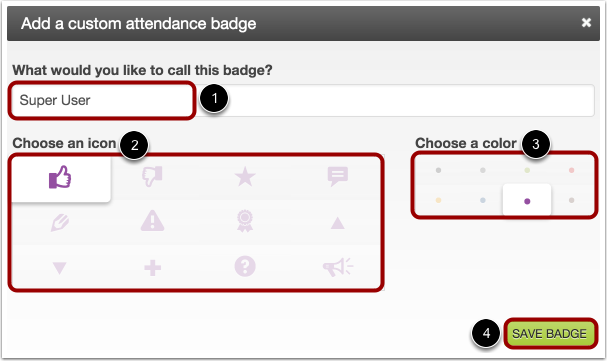The height and width of the screenshot is (361, 607).
Task: Choose the up arrow triangle icon
Action: click(338, 223)
